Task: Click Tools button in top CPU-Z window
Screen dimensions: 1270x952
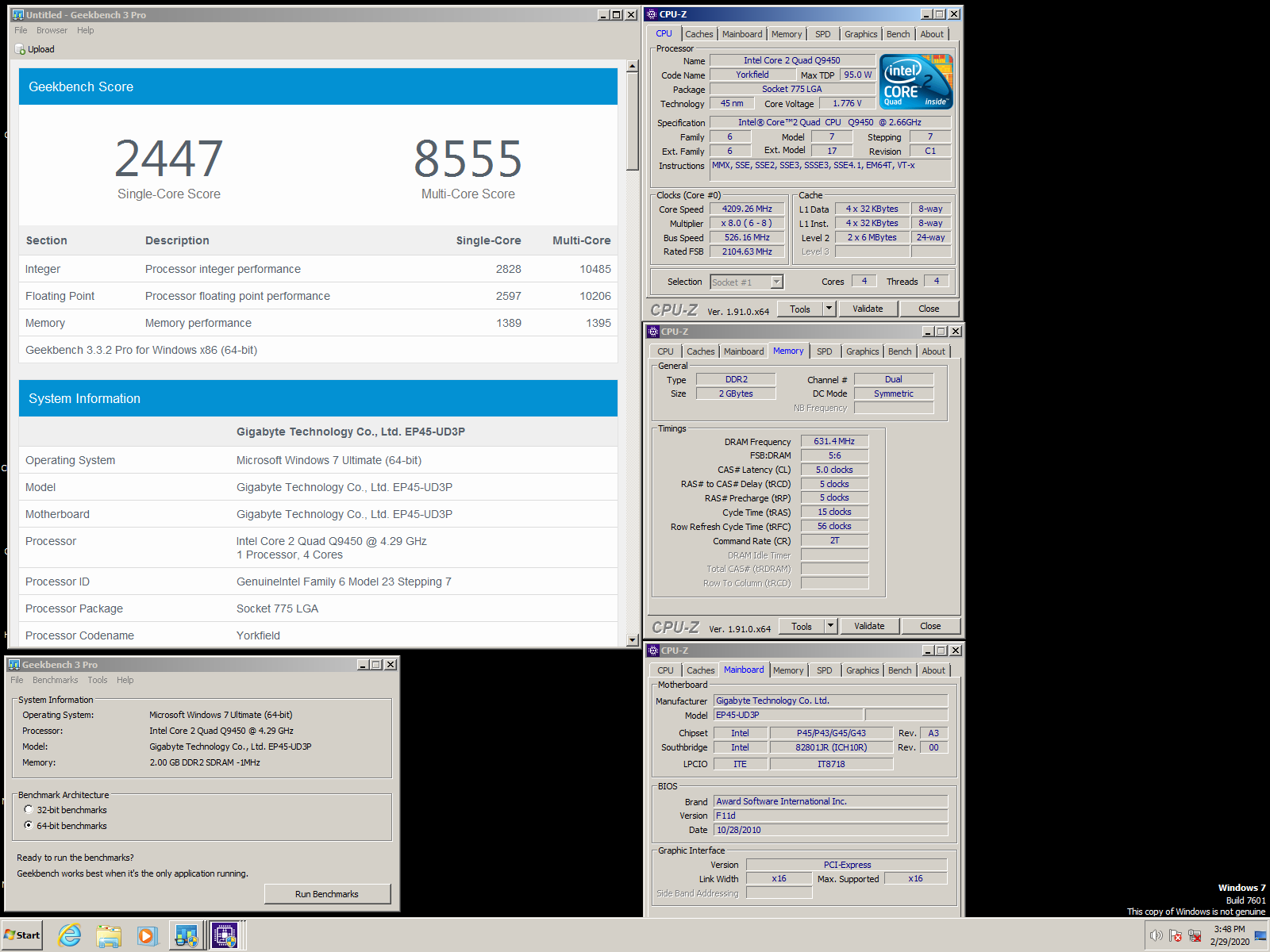Action: (x=800, y=309)
